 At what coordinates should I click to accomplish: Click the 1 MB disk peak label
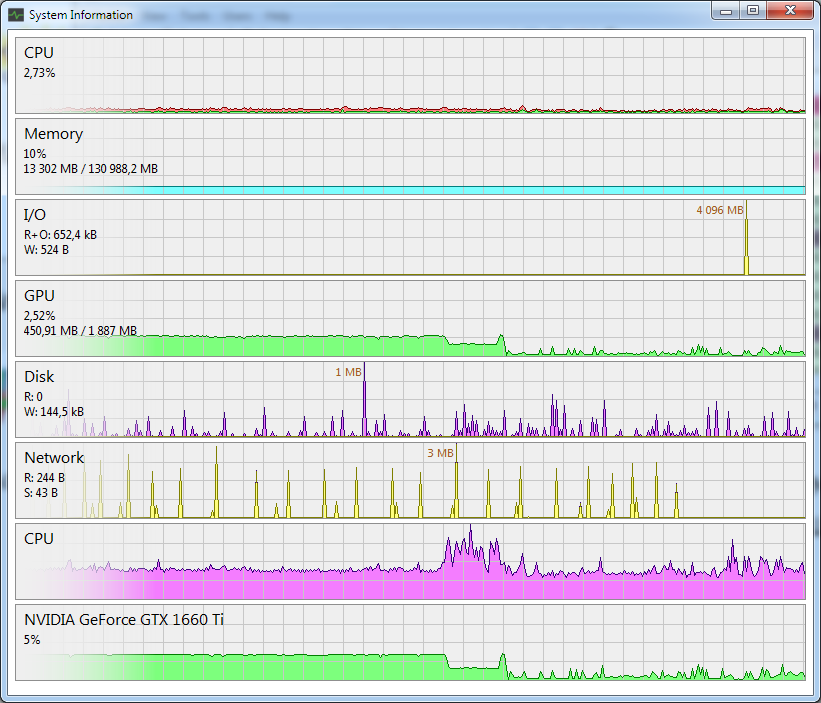coord(348,372)
